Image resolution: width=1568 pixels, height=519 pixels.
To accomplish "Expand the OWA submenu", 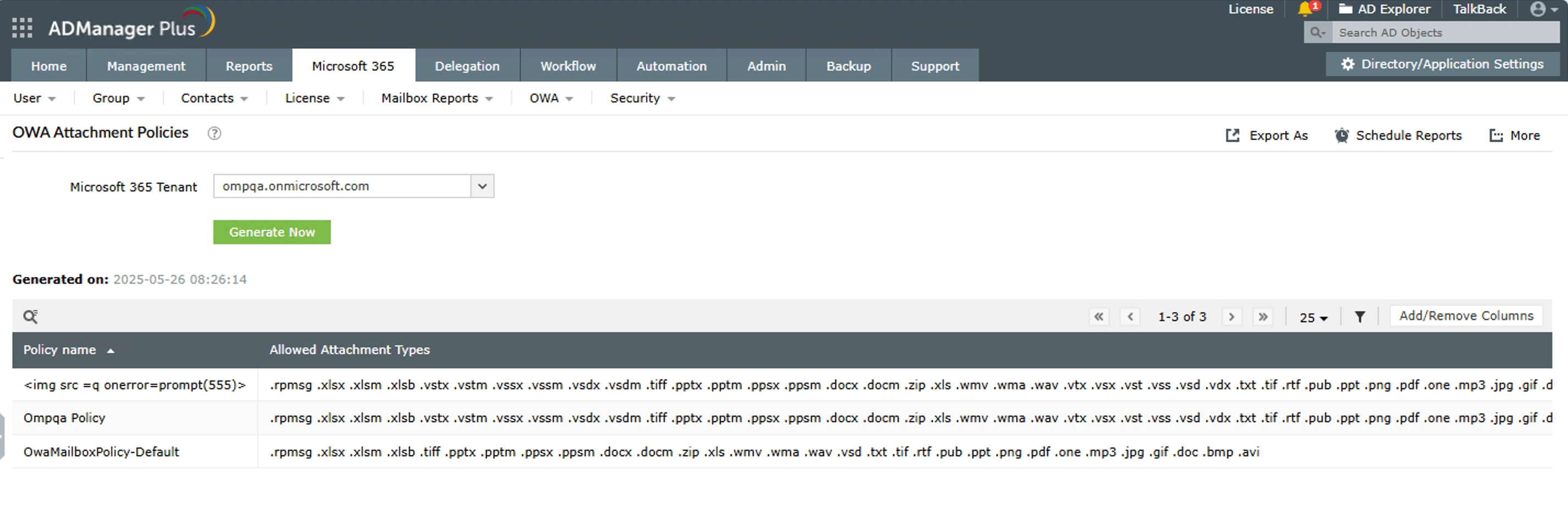I will pos(552,98).
